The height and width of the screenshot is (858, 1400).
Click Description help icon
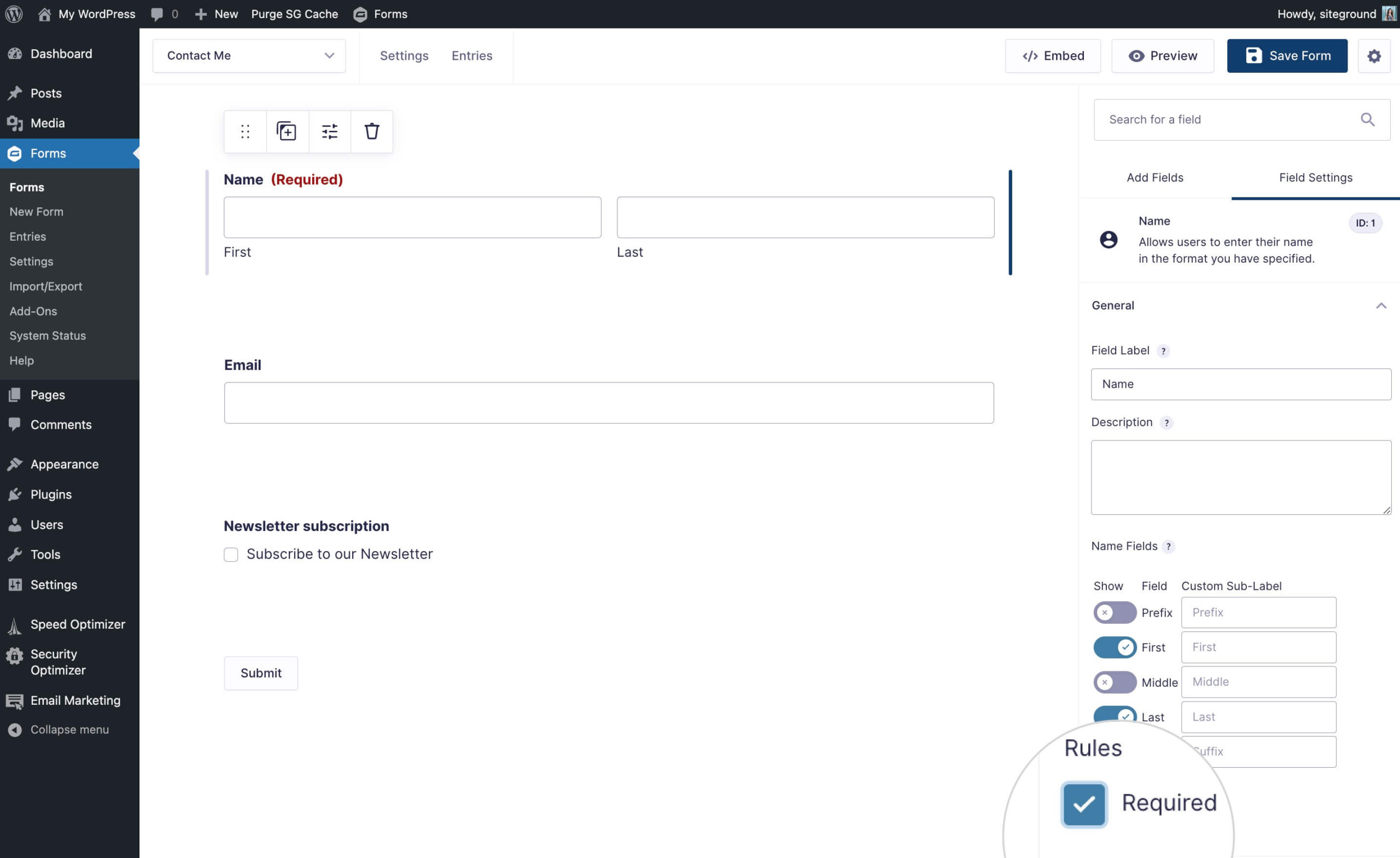[1166, 422]
